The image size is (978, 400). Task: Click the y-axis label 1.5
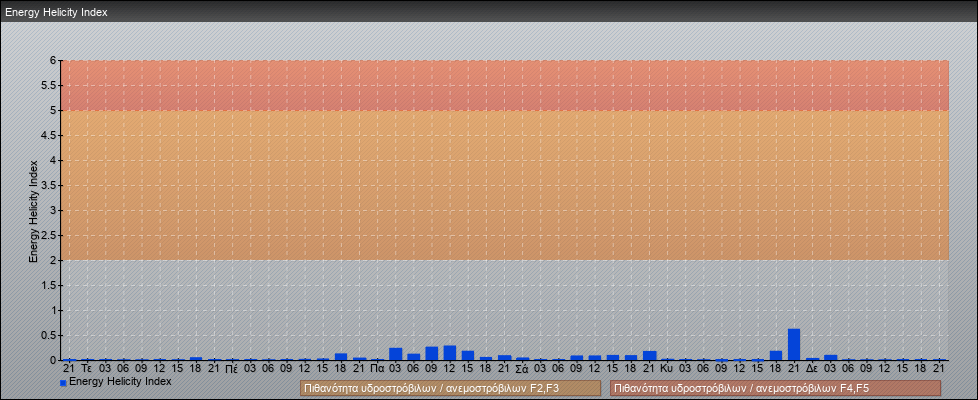pos(49,285)
